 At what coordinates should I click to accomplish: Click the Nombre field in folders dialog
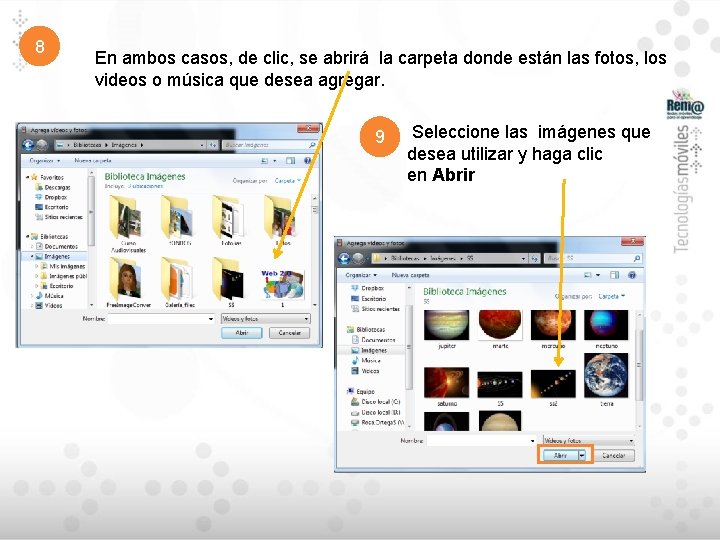pos(161,319)
